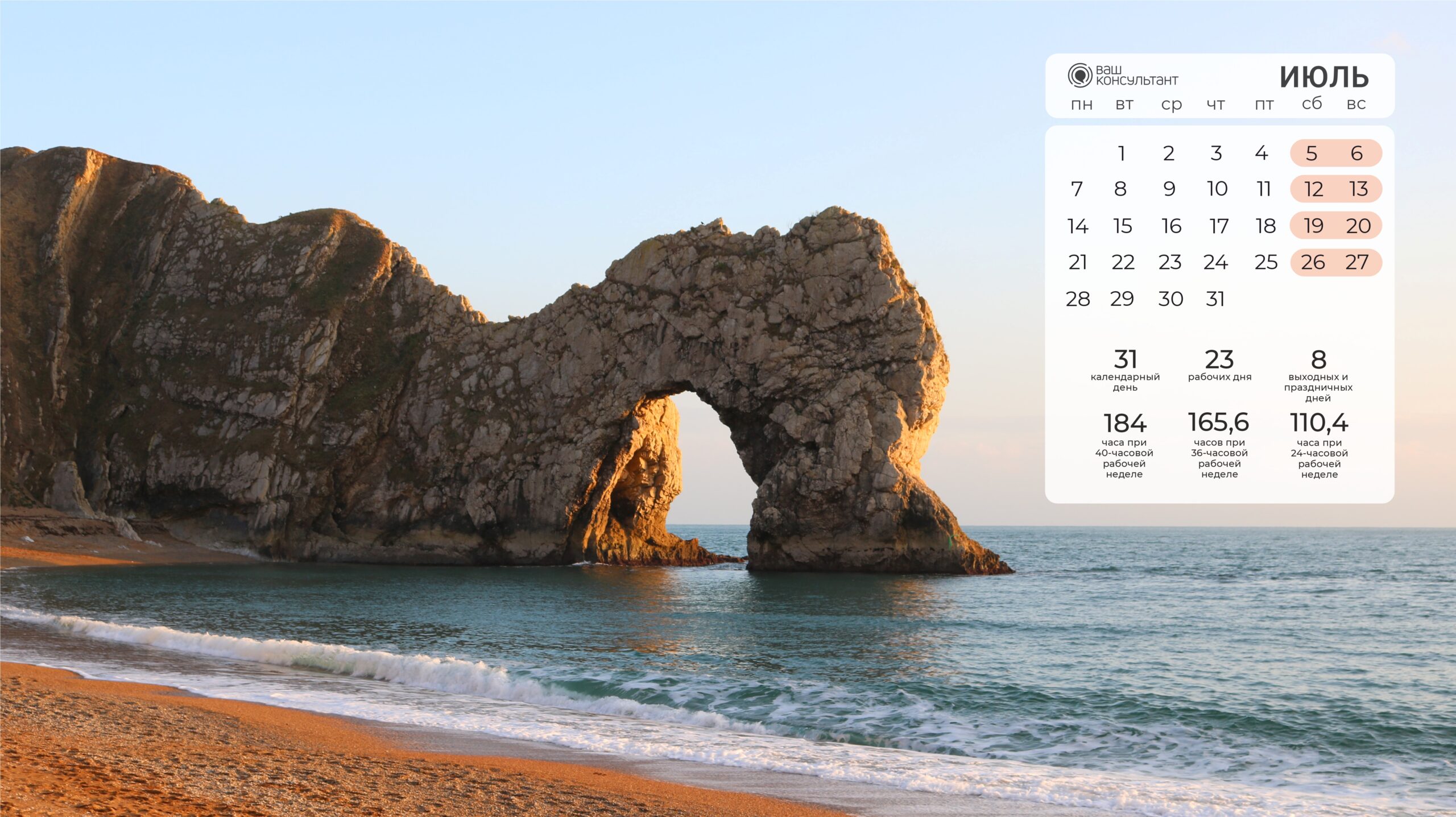This screenshot has height=817, width=1456.
Task: Select date 24 in the calendar
Action: coord(1216,262)
